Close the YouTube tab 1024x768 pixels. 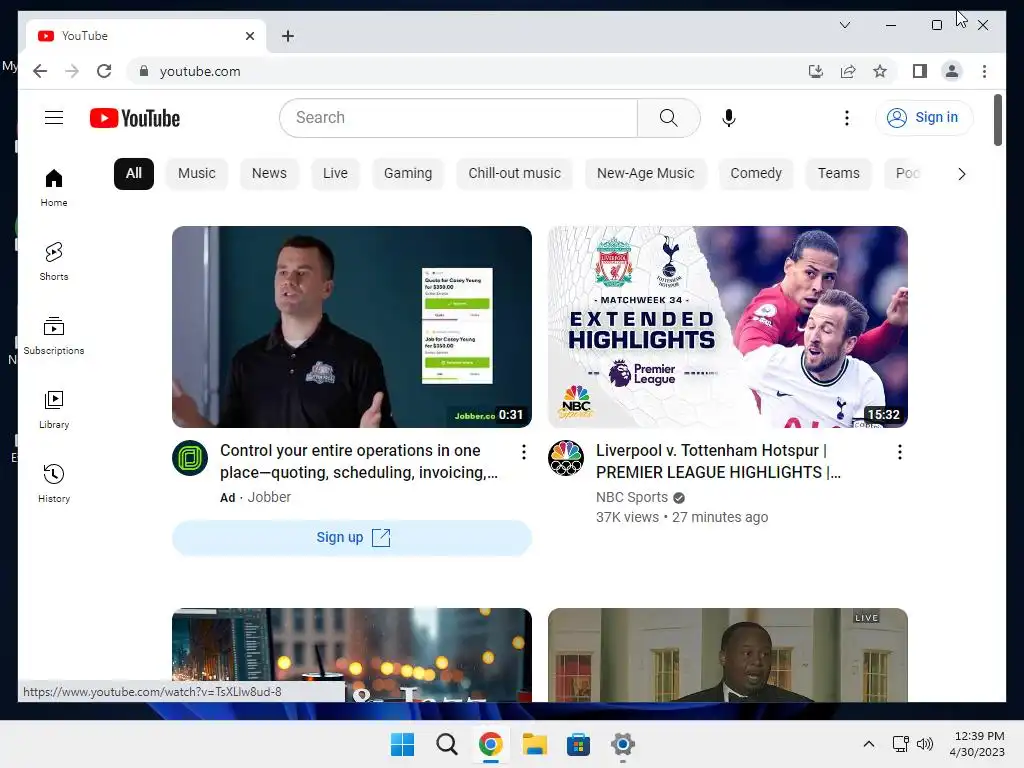[249, 36]
